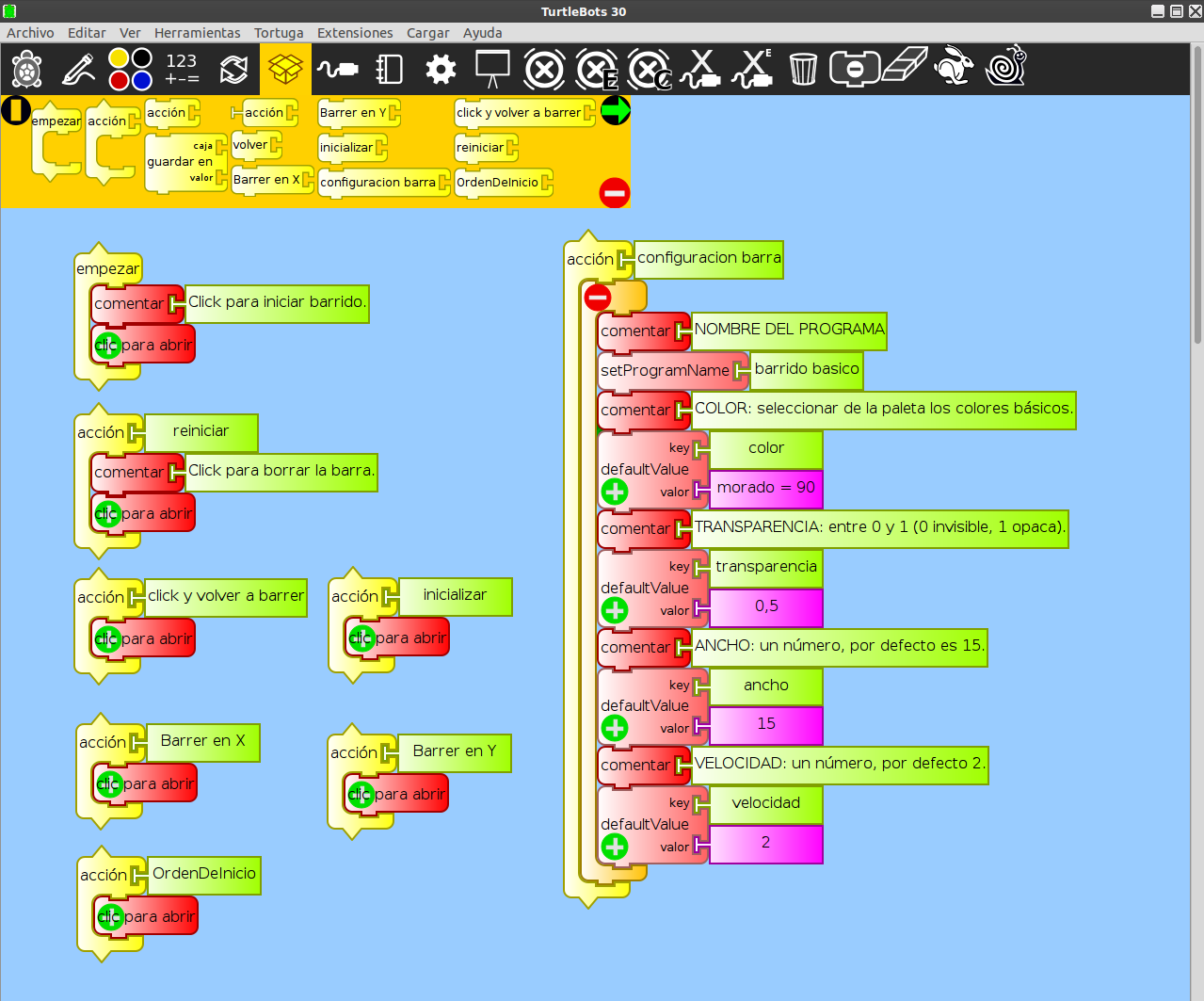Expand collapsed block under empezar
The height and width of the screenshot is (1001, 1204).
107,345
